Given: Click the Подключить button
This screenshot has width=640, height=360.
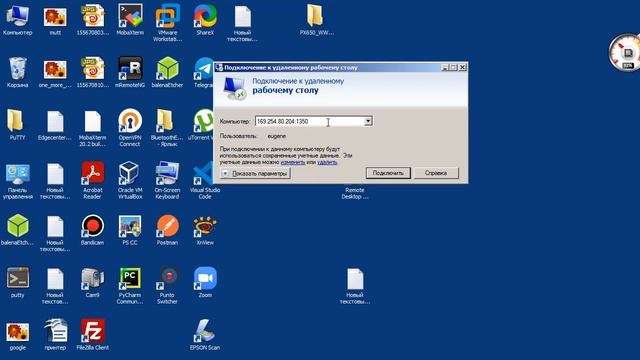Looking at the screenshot, I should (x=388, y=173).
